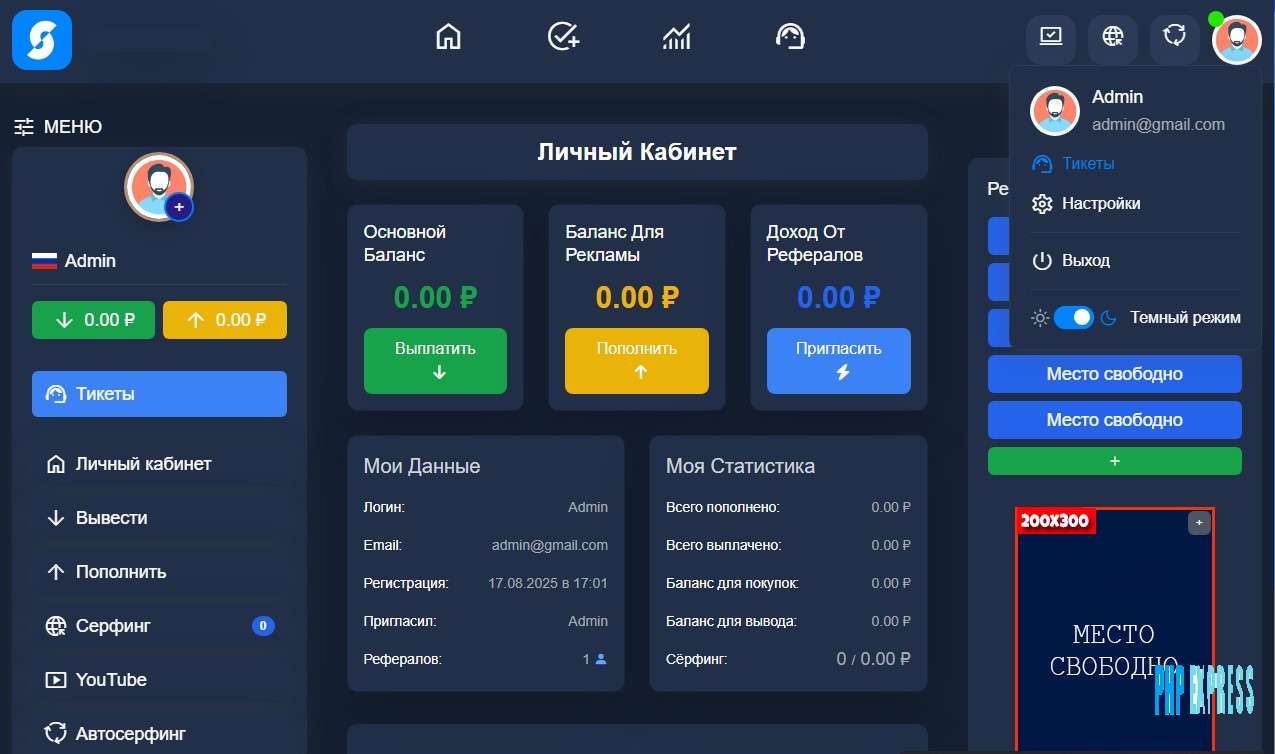Click the registration date 17.08.2025 в 17:01

pyautogui.click(x=548, y=583)
